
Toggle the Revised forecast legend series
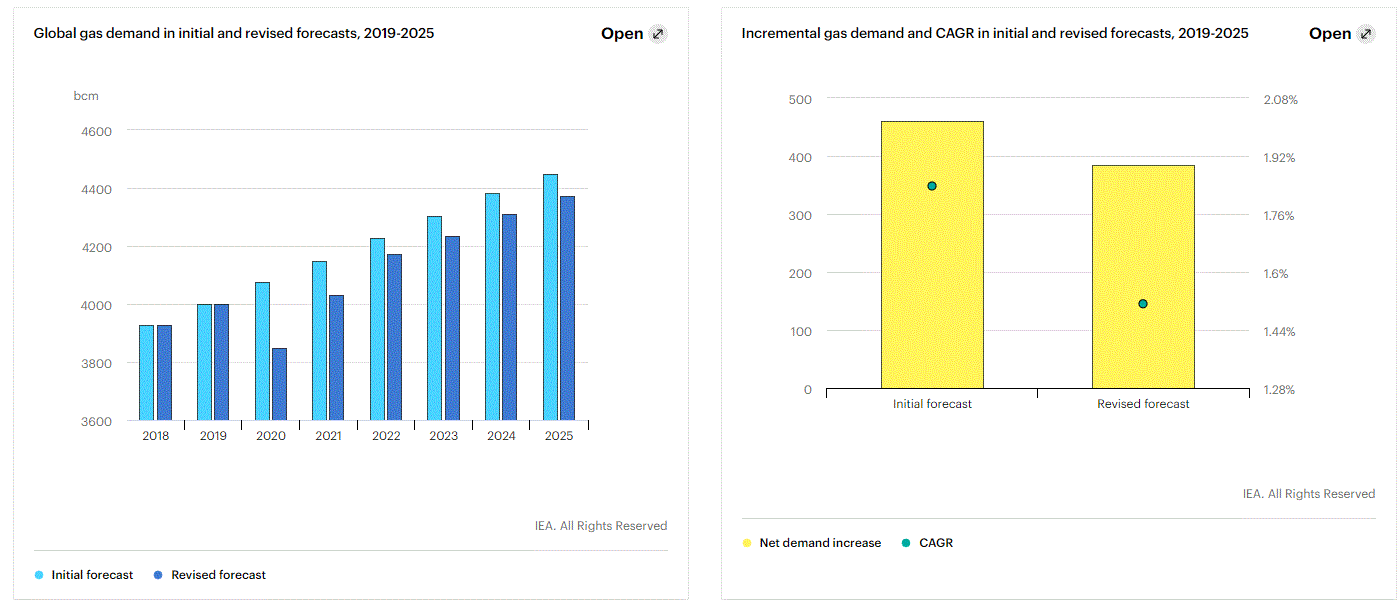[x=218, y=575]
